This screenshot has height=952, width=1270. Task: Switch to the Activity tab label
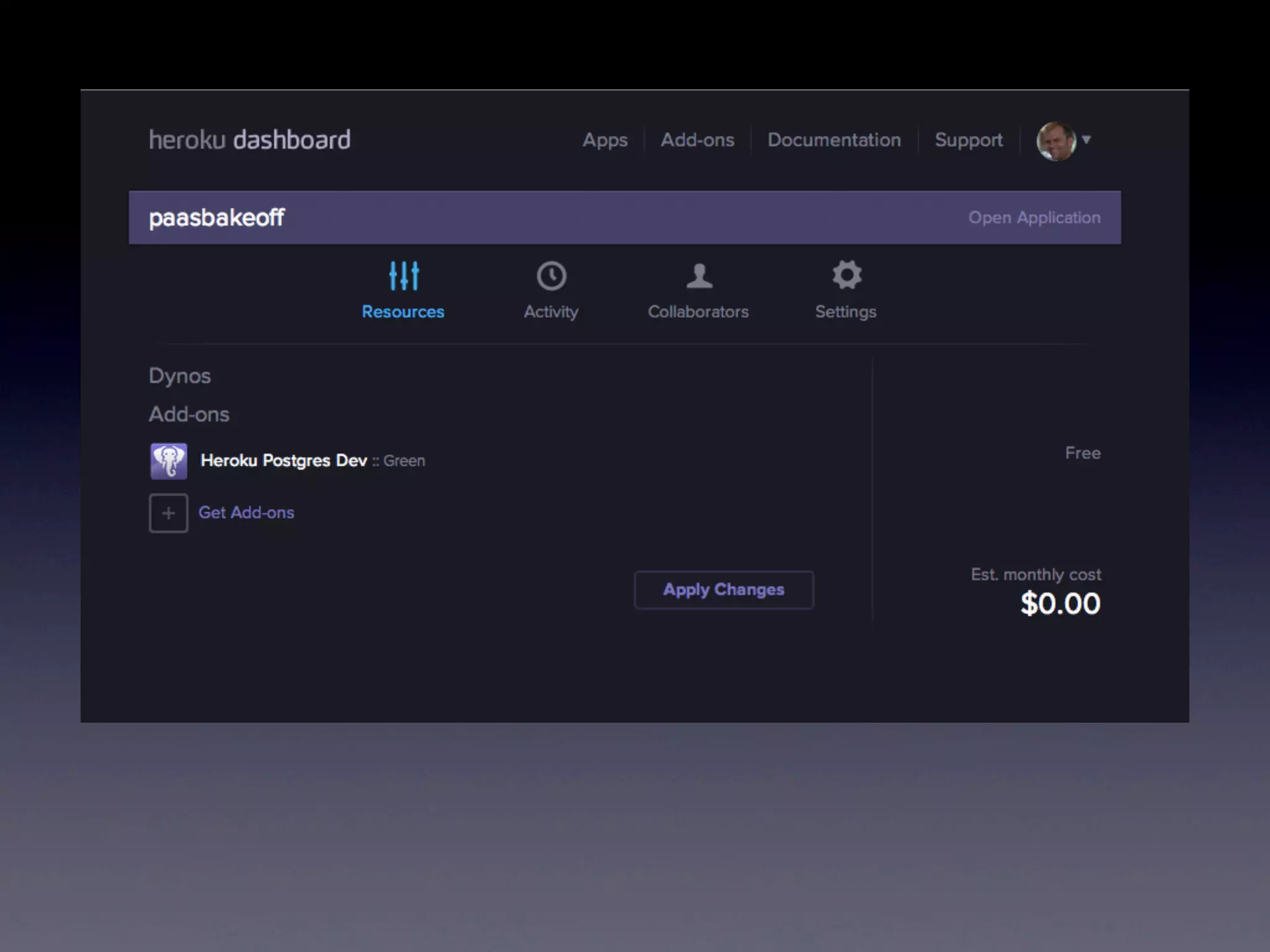[x=551, y=312]
